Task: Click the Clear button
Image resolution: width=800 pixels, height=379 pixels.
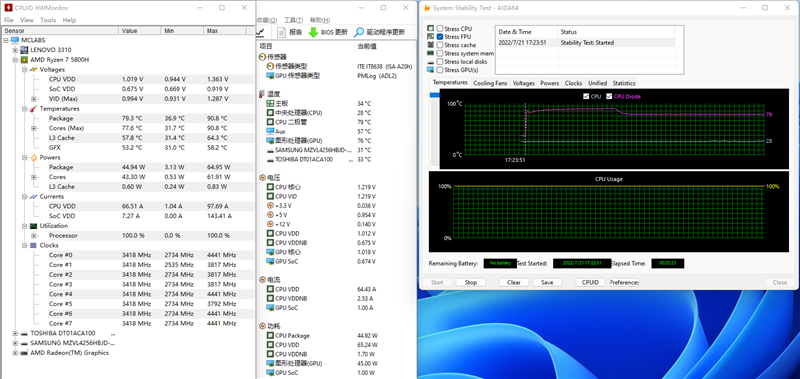Action: (514, 282)
